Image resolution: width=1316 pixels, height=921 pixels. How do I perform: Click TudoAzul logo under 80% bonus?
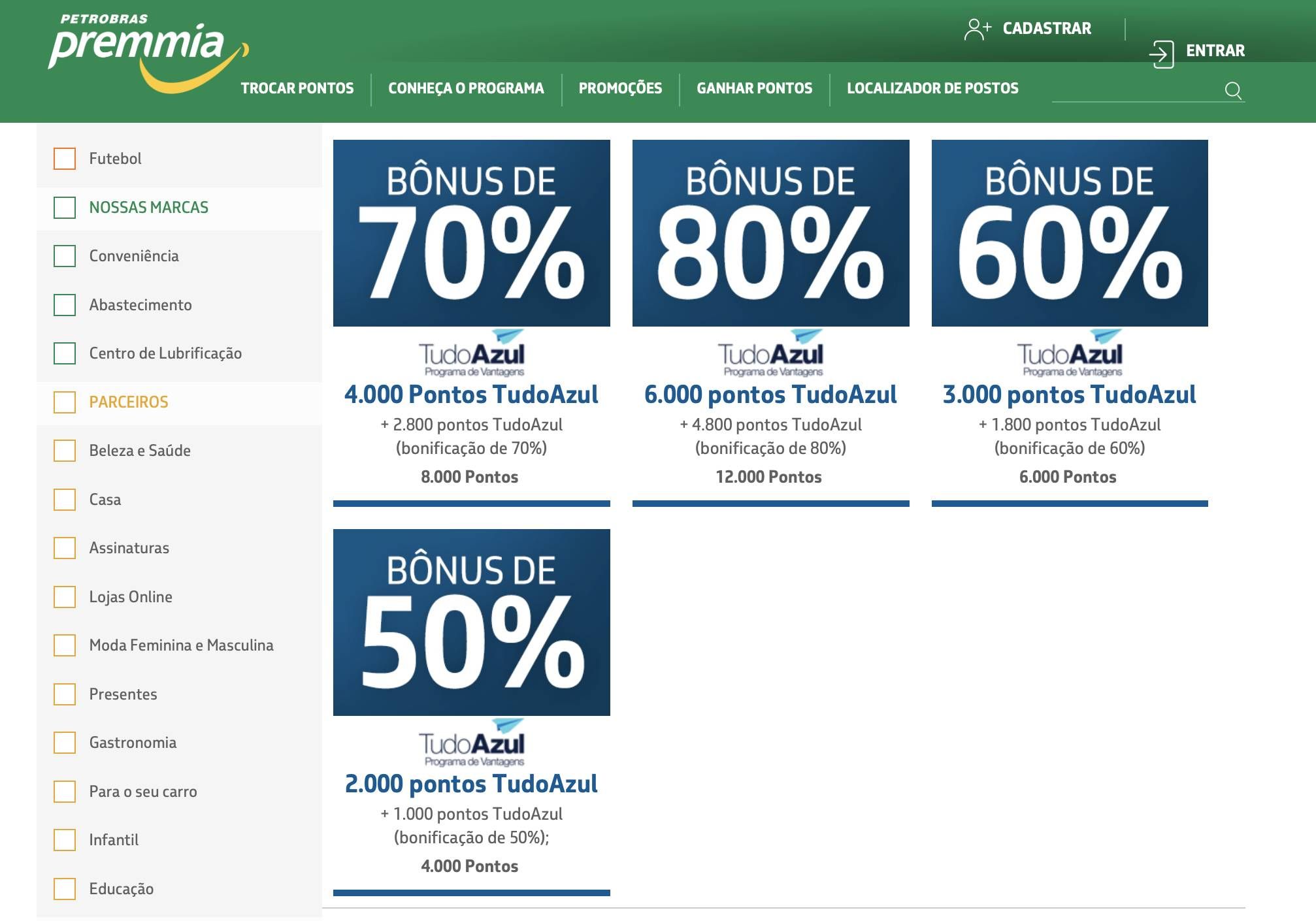tap(771, 353)
